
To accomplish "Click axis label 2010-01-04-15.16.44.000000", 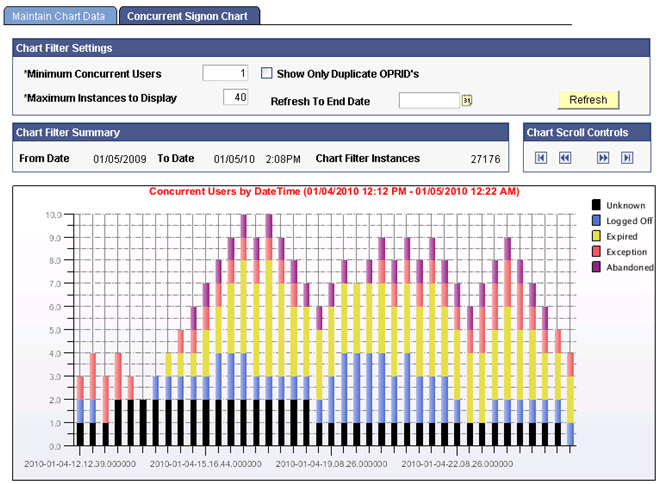I will [x=206, y=464].
